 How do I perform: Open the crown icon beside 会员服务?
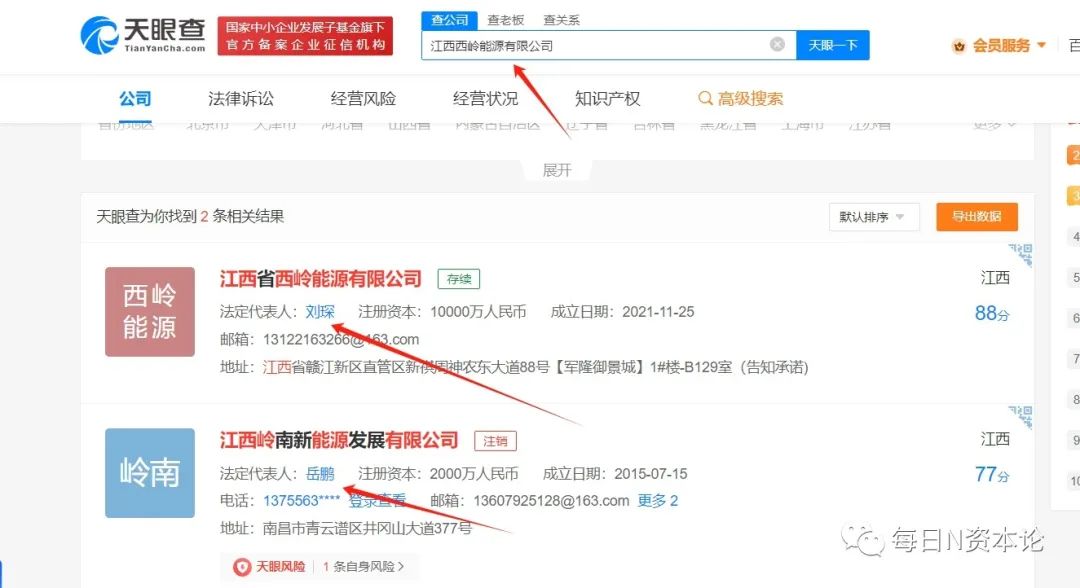pos(959,46)
